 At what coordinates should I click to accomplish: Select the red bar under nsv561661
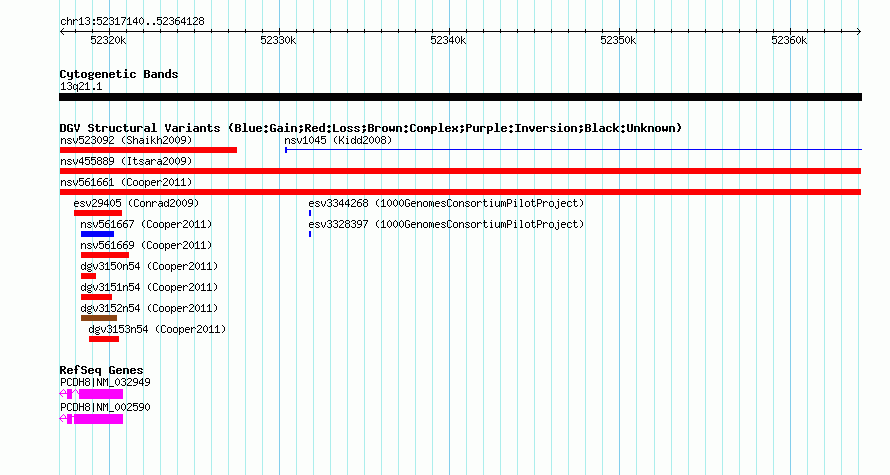coord(460,192)
